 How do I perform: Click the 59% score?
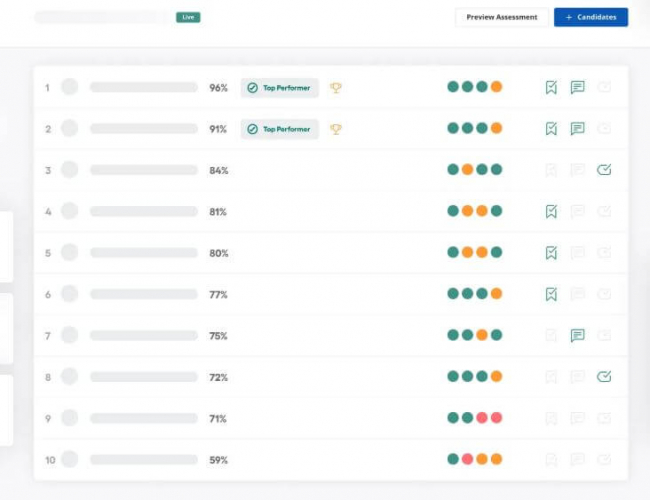coord(218,460)
